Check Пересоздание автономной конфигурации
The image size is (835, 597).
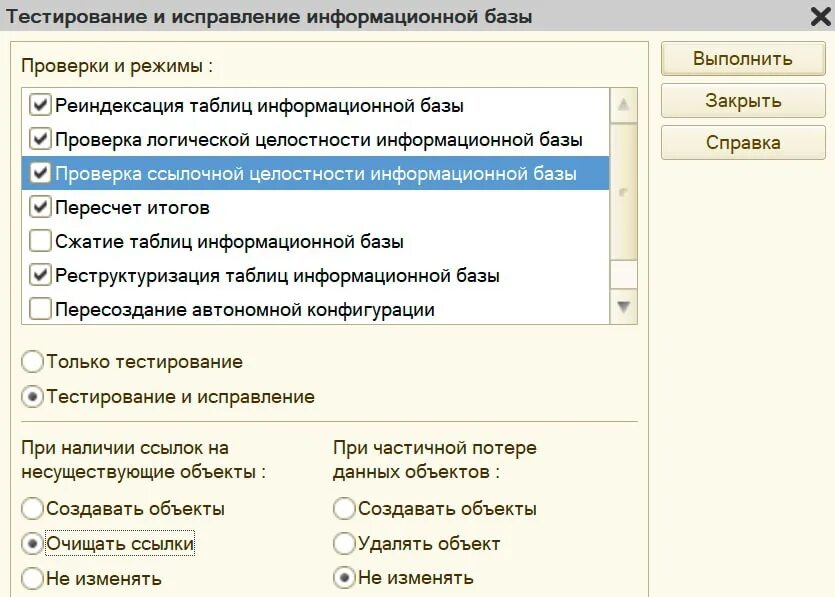pos(40,309)
